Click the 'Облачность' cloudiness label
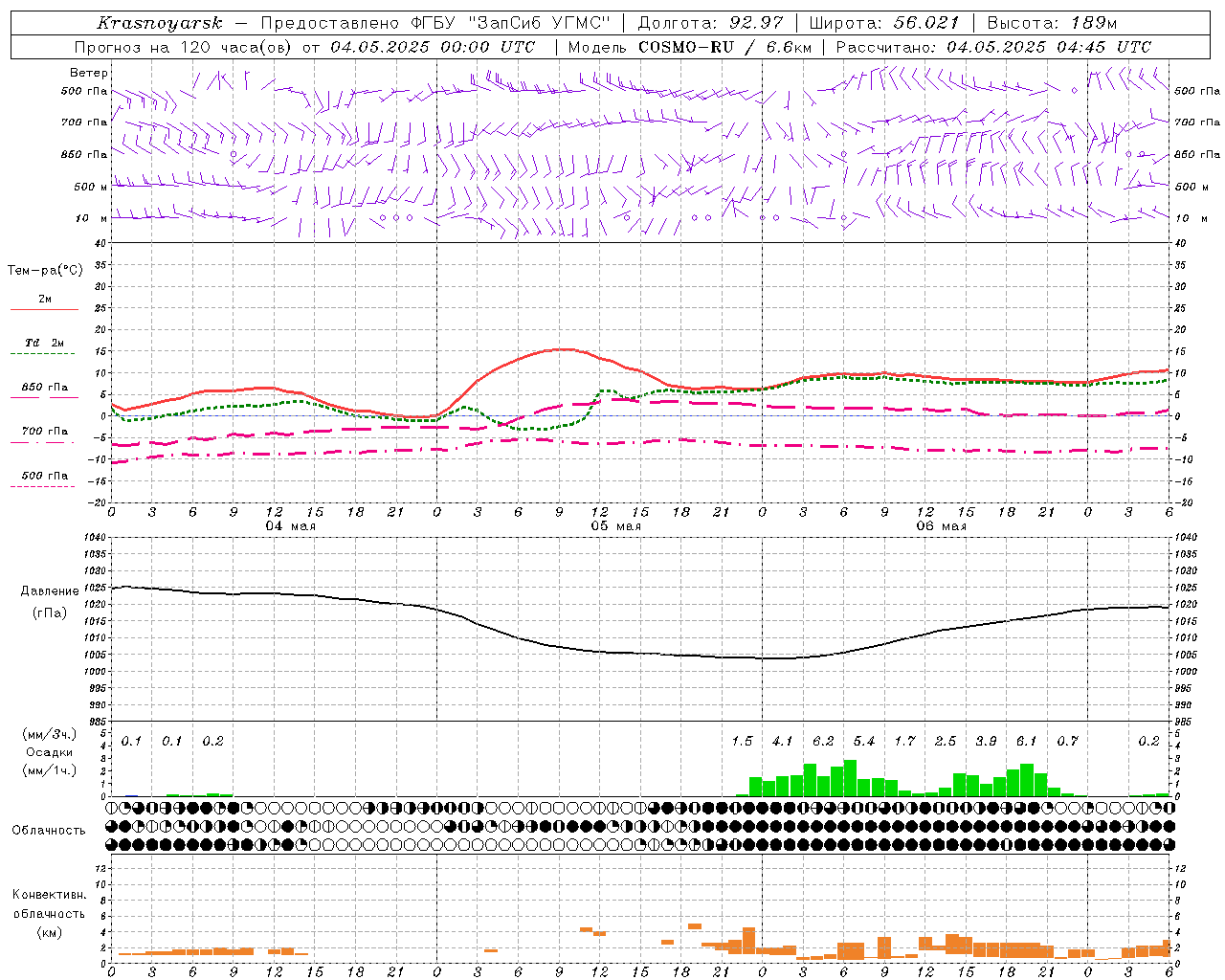Image resolution: width=1225 pixels, height=980 pixels. click(49, 831)
